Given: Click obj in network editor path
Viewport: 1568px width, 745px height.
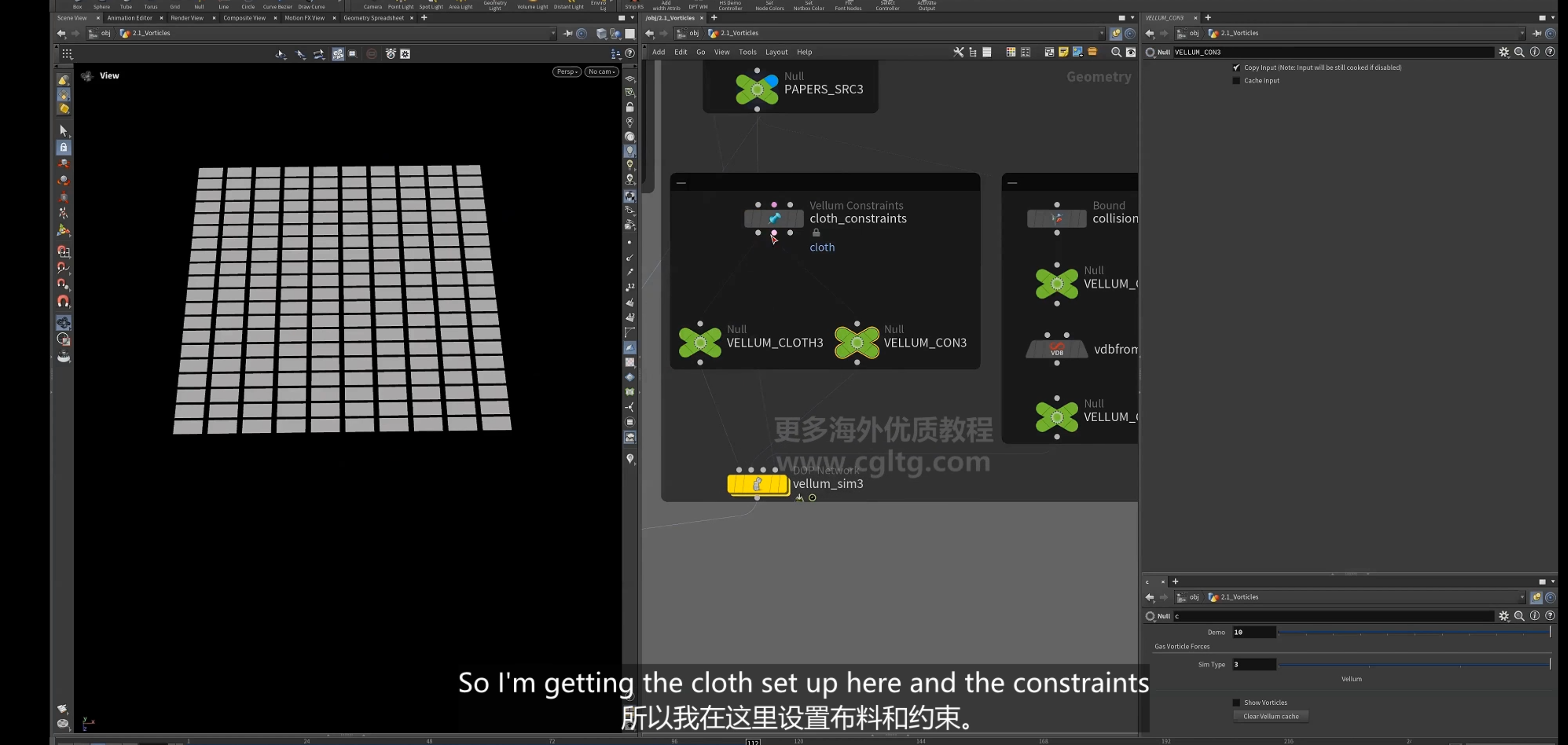Looking at the screenshot, I should pyautogui.click(x=693, y=33).
